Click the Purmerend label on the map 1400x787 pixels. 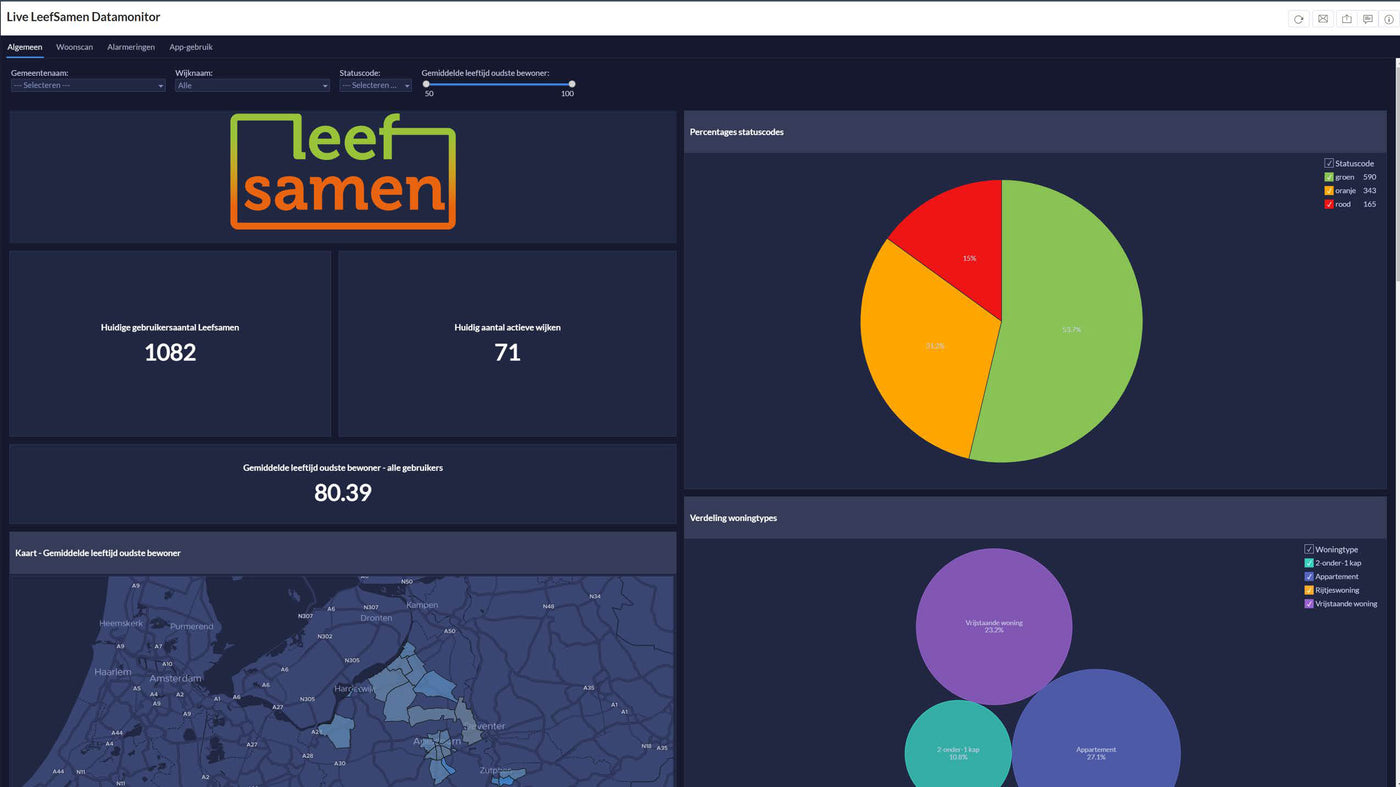[192, 626]
